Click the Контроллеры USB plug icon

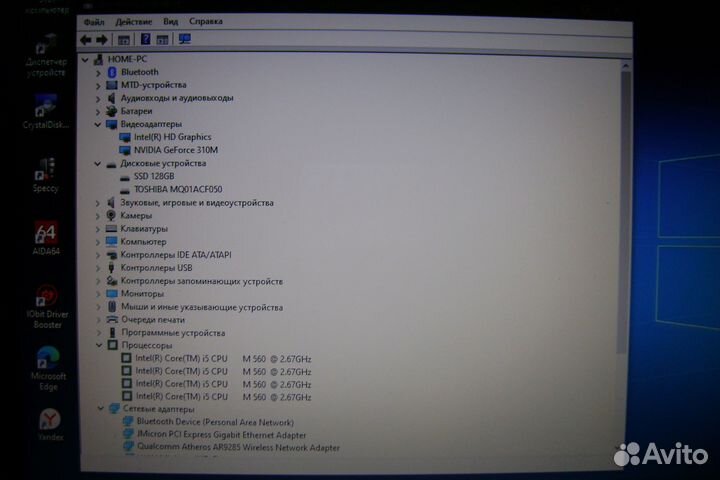point(111,268)
